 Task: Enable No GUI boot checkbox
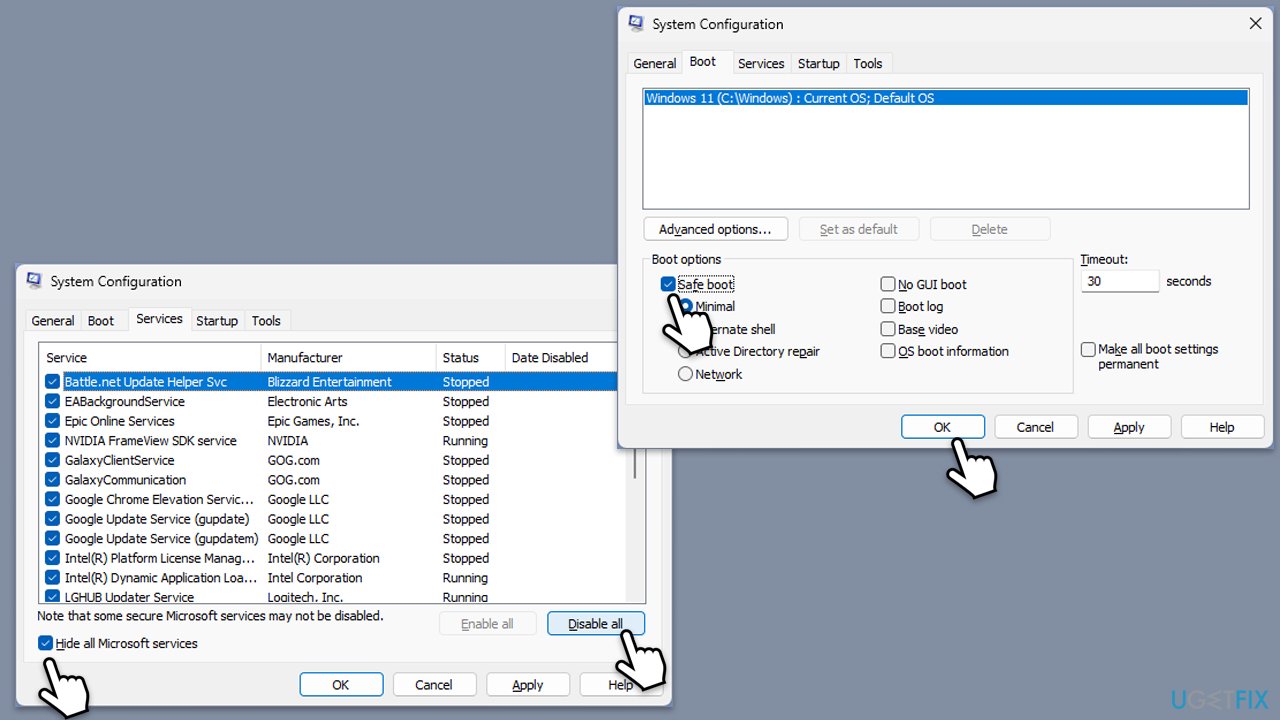(888, 284)
